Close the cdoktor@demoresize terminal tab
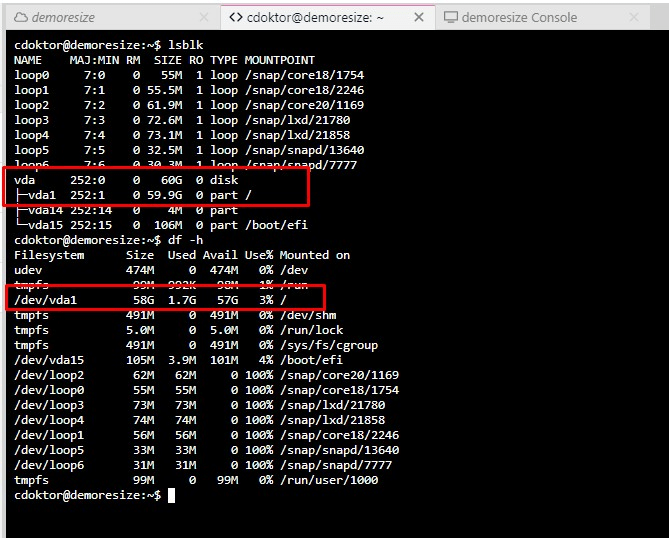Viewport: 669px width, 538px height. pyautogui.click(x=420, y=17)
